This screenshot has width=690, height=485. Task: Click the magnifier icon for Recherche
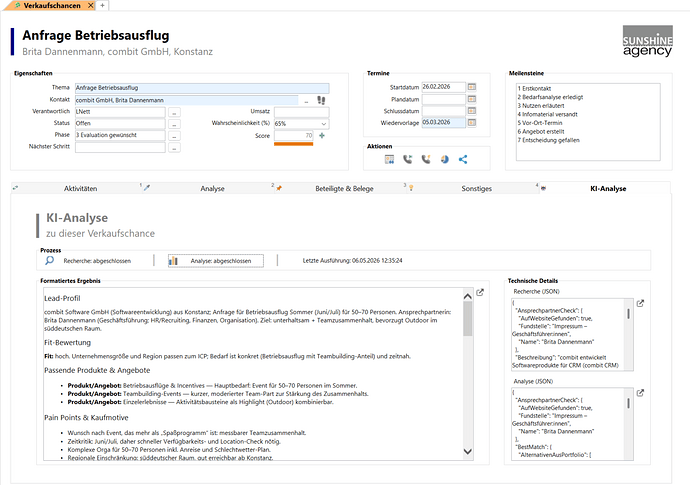(x=50, y=261)
